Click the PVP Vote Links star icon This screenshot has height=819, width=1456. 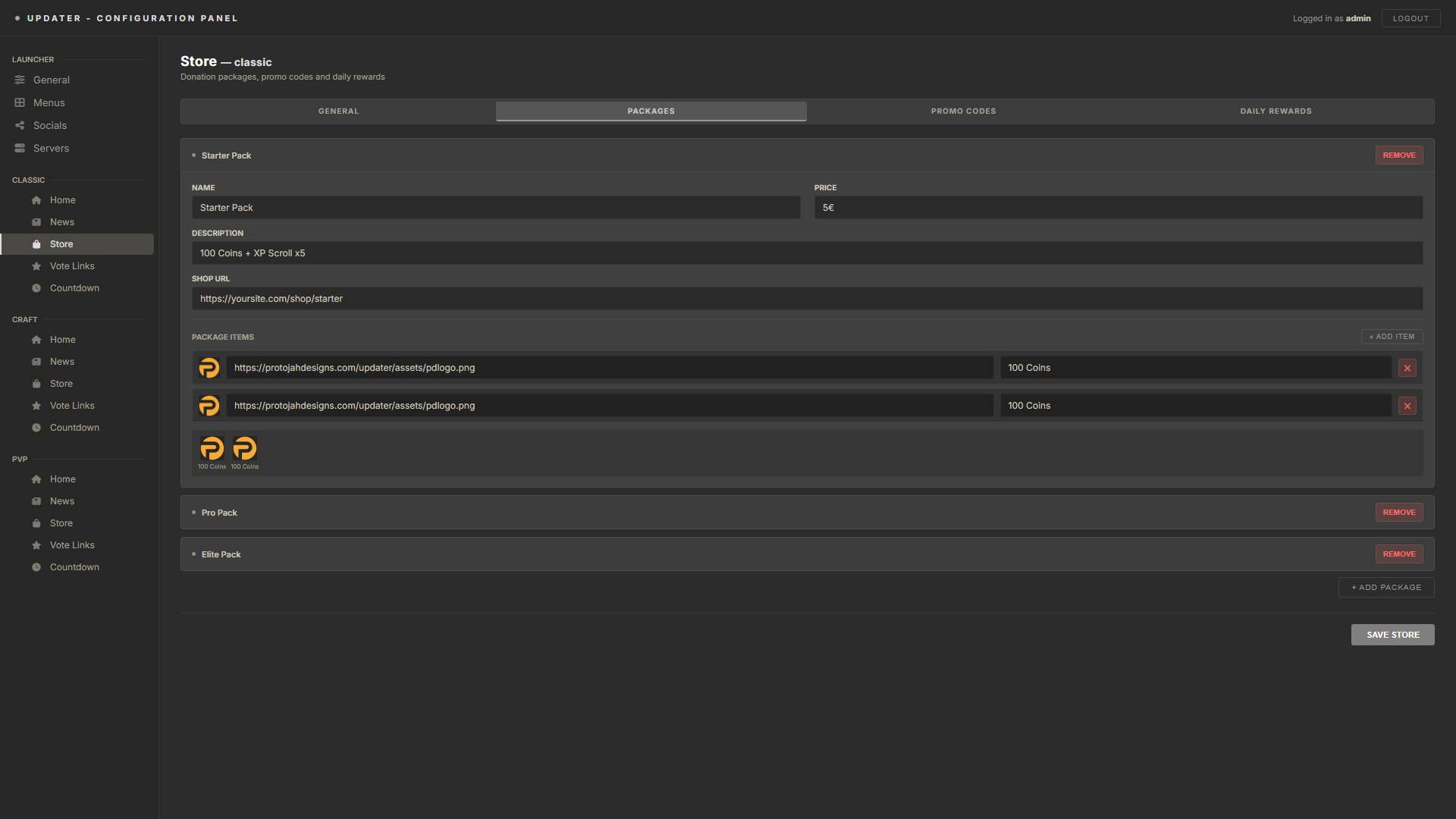click(x=36, y=545)
